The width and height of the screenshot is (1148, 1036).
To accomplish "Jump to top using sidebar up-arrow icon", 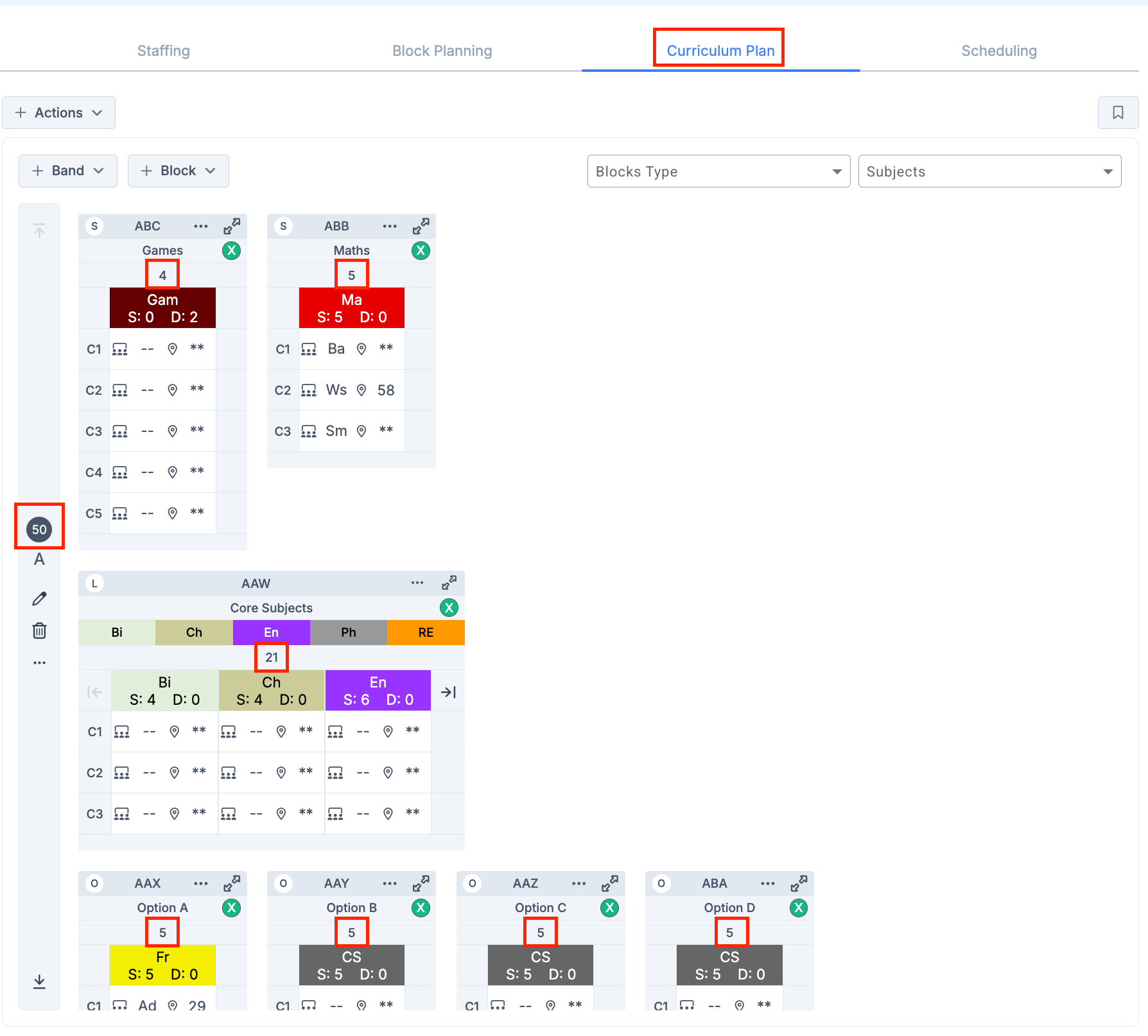I will click(x=39, y=230).
